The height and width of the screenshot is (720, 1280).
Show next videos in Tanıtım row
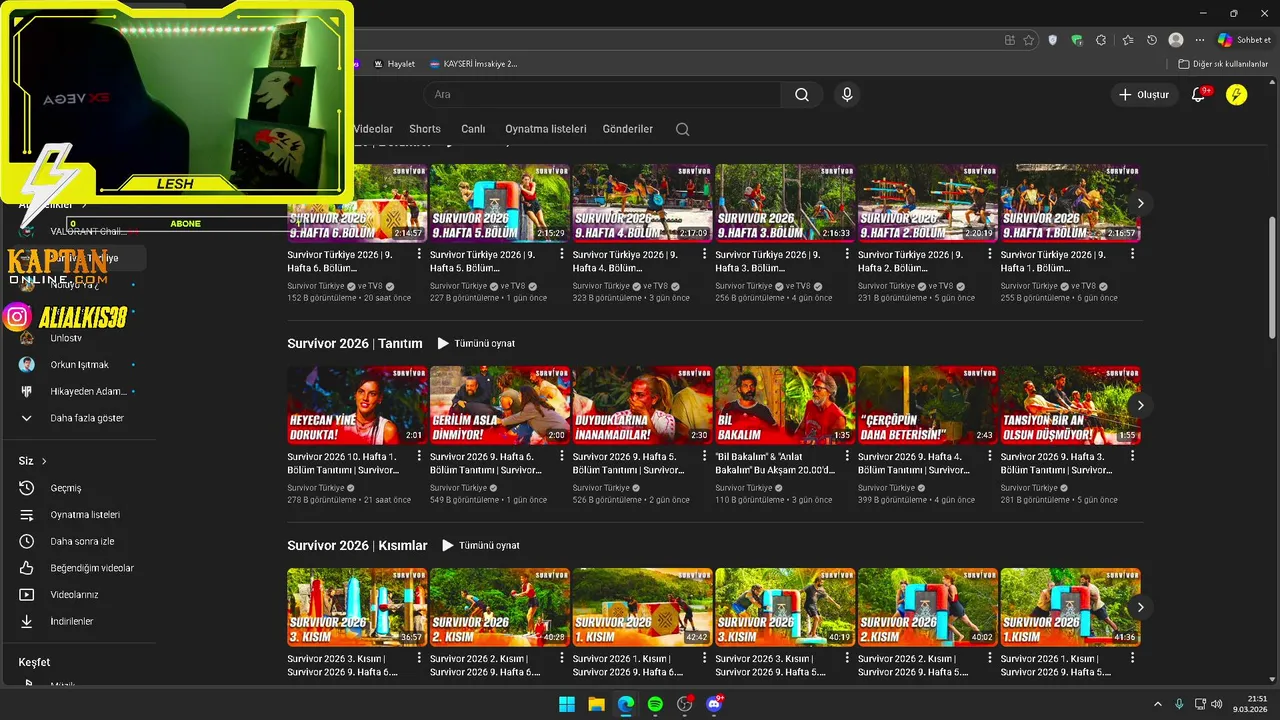point(1140,405)
